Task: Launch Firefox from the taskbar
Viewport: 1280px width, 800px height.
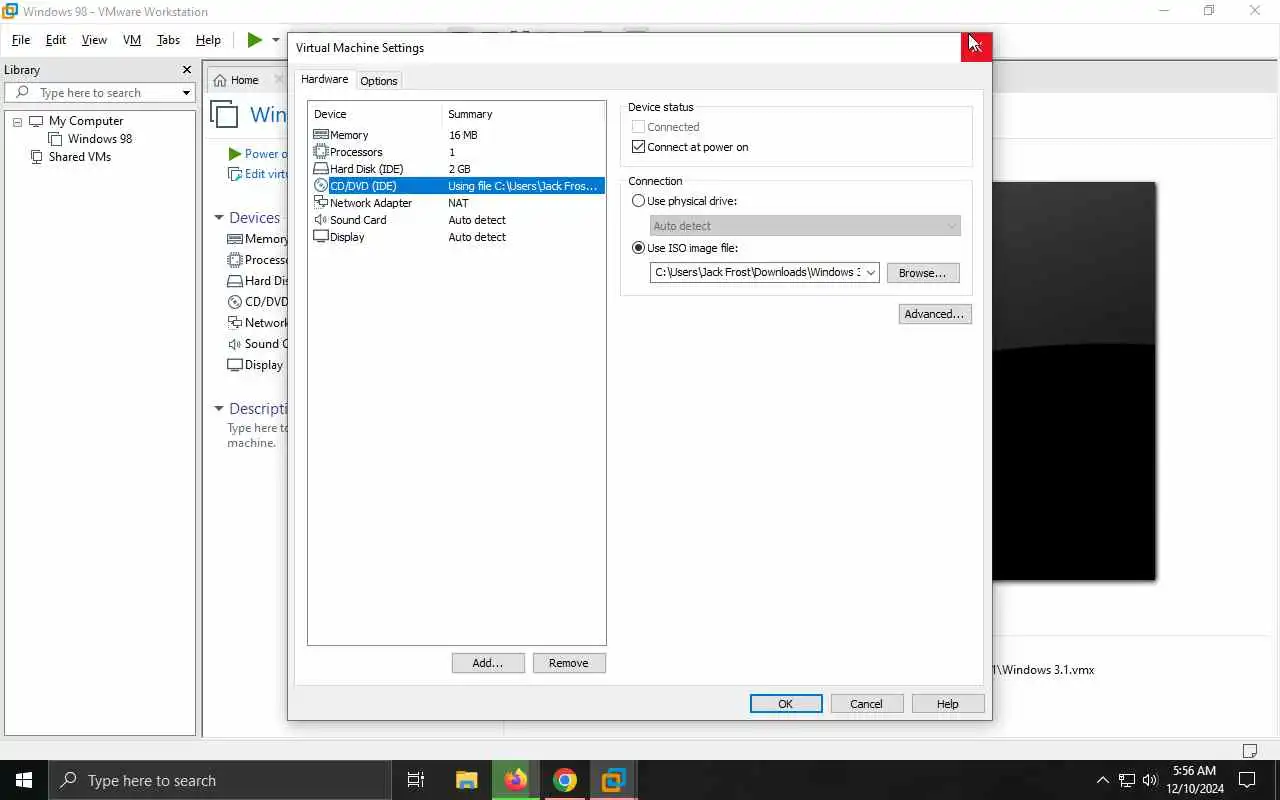Action: [516, 780]
